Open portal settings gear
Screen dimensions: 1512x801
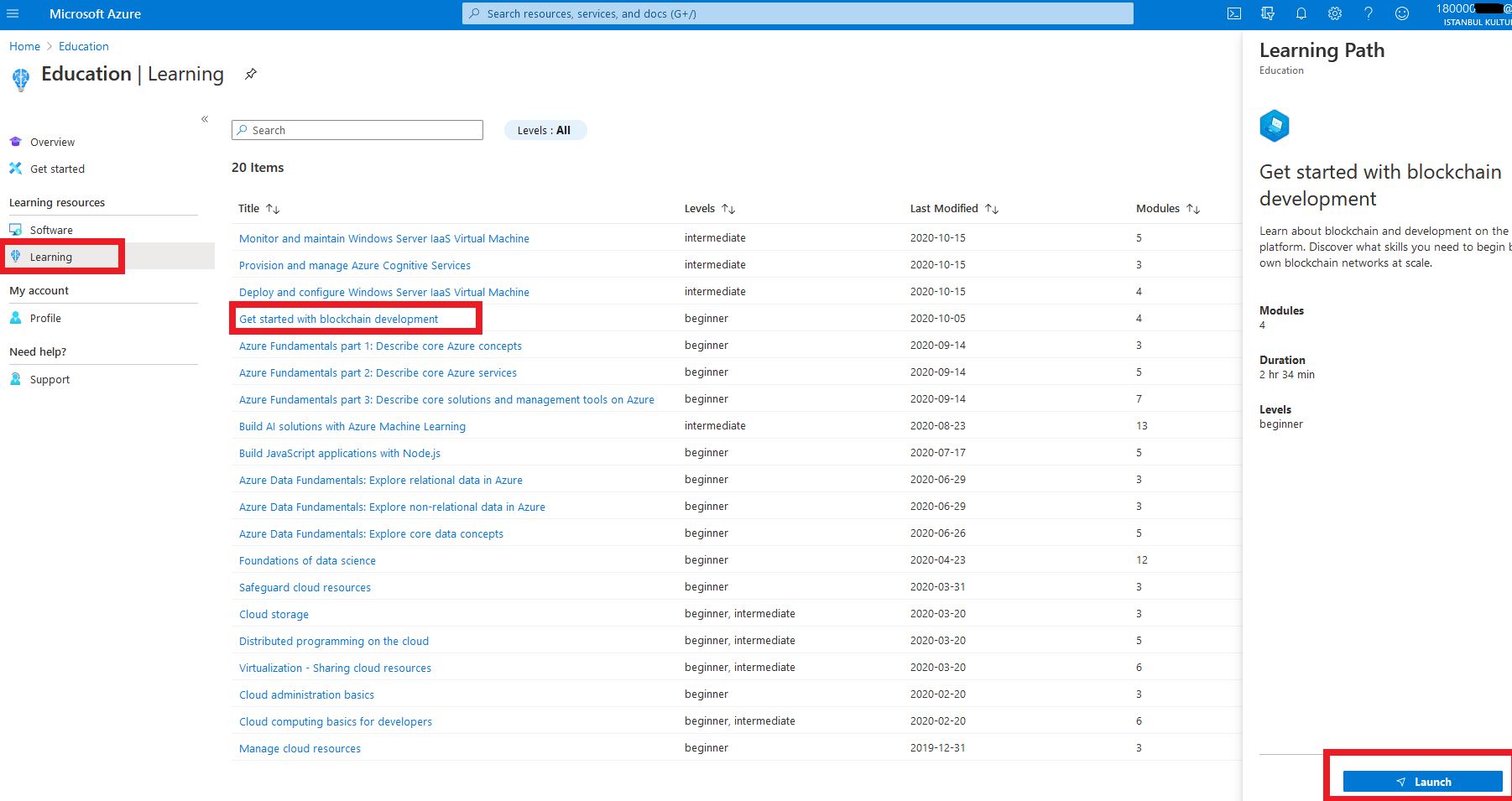[x=1335, y=13]
